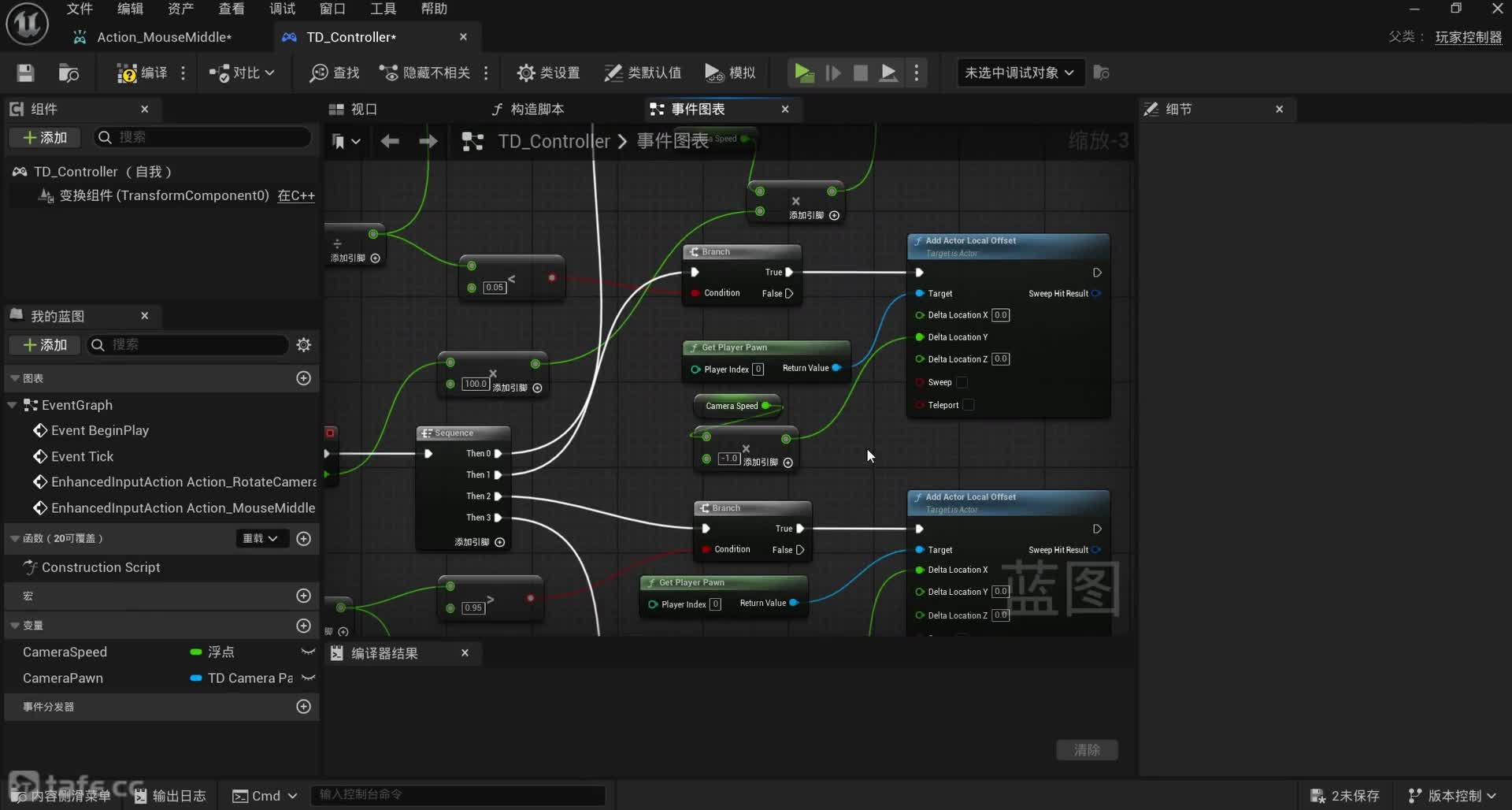This screenshot has width=1512, height=810.
Task: Open the override (重载) functions dropdown
Action: pos(260,539)
